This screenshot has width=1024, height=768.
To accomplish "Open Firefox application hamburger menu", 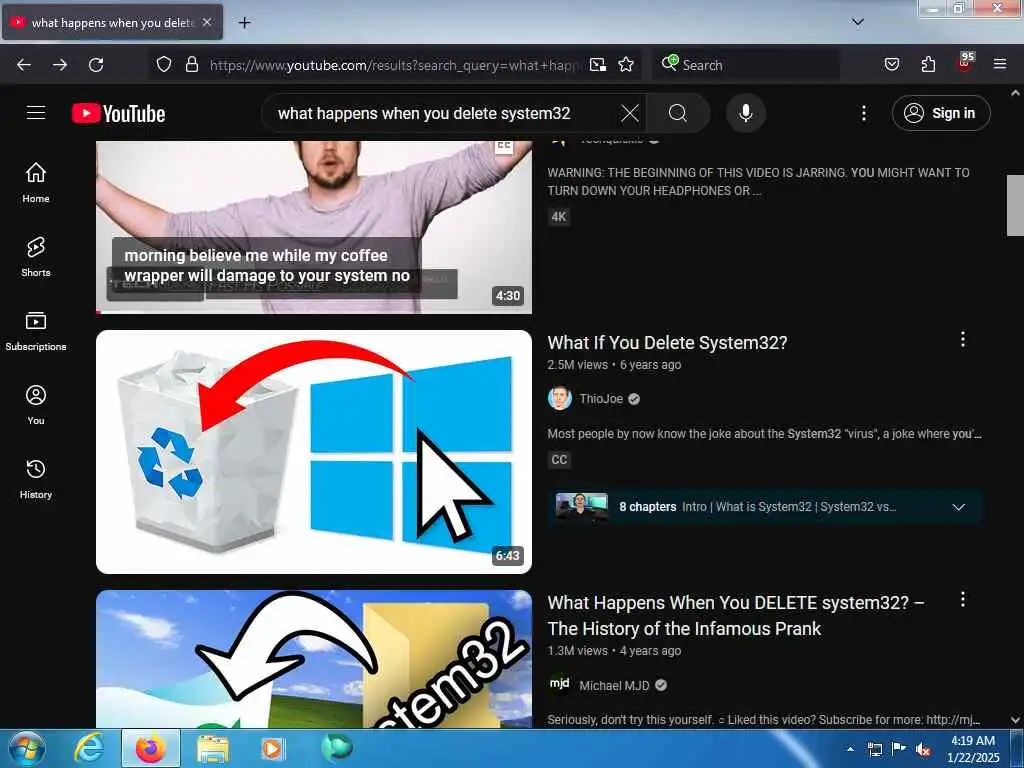I will (x=1000, y=65).
